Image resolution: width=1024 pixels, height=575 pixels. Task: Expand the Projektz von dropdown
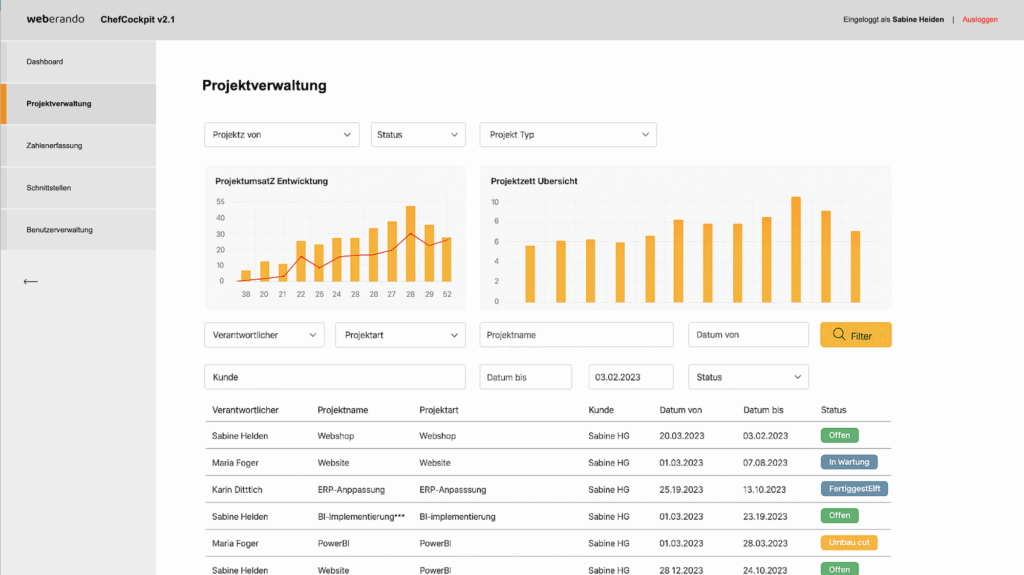[x=281, y=134]
